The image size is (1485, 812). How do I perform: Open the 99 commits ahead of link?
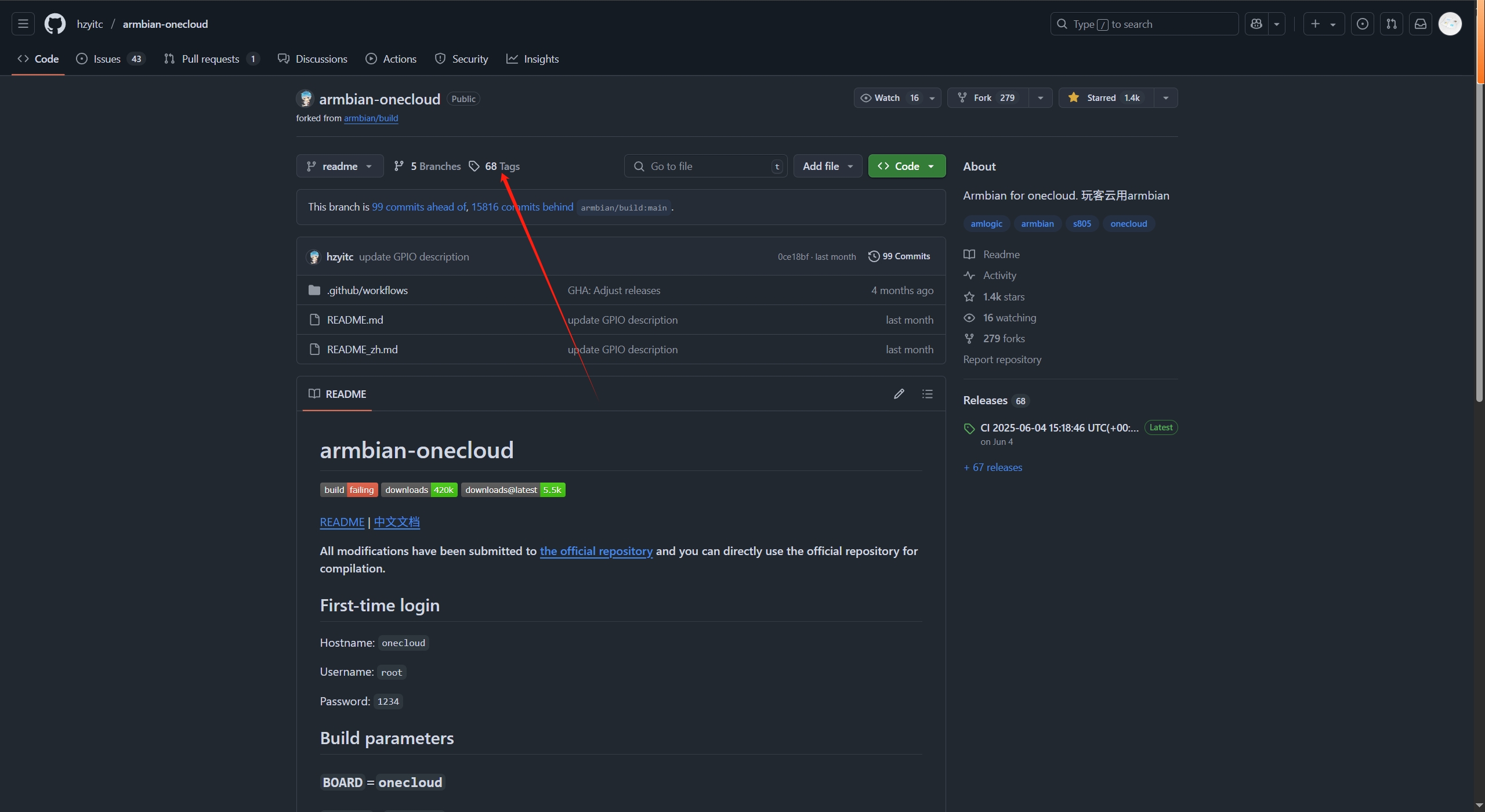(x=419, y=206)
